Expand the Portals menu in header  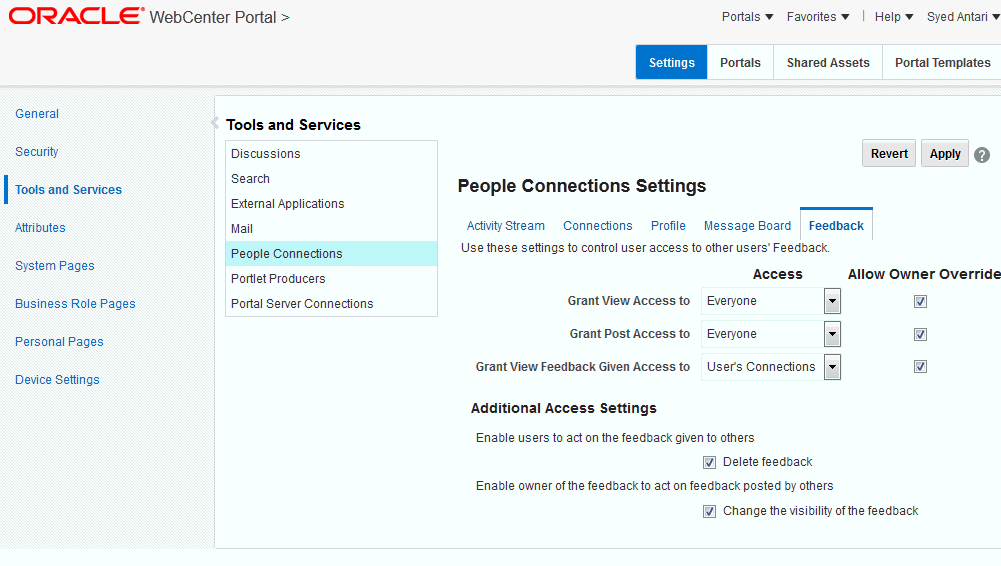[x=748, y=17]
